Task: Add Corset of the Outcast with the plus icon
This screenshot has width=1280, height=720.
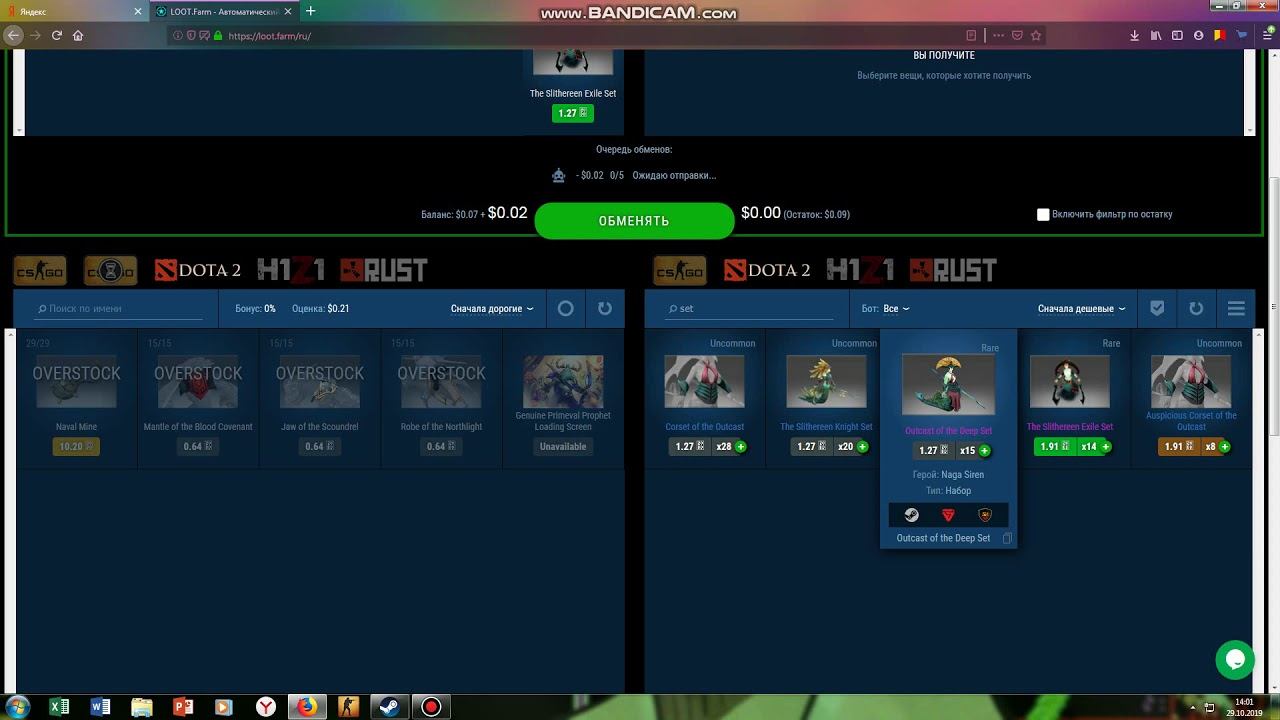Action: [741, 447]
